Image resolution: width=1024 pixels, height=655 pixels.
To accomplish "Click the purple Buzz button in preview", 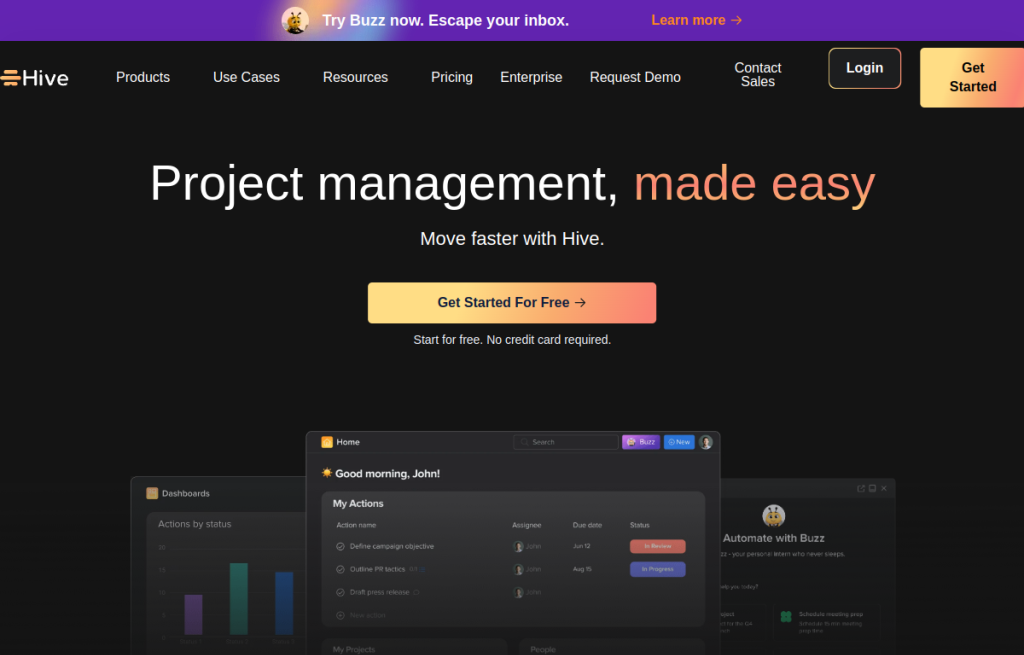I will pos(641,442).
